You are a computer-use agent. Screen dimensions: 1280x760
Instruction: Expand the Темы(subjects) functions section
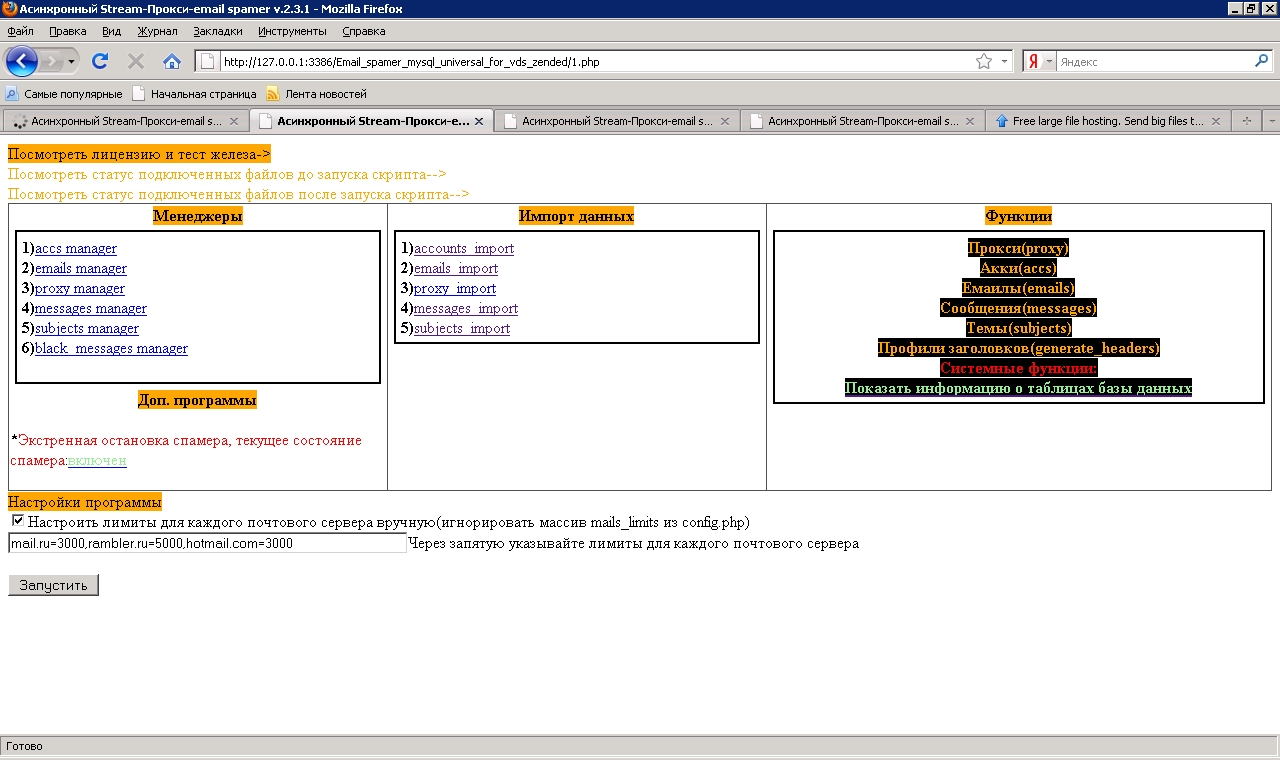(x=1018, y=328)
